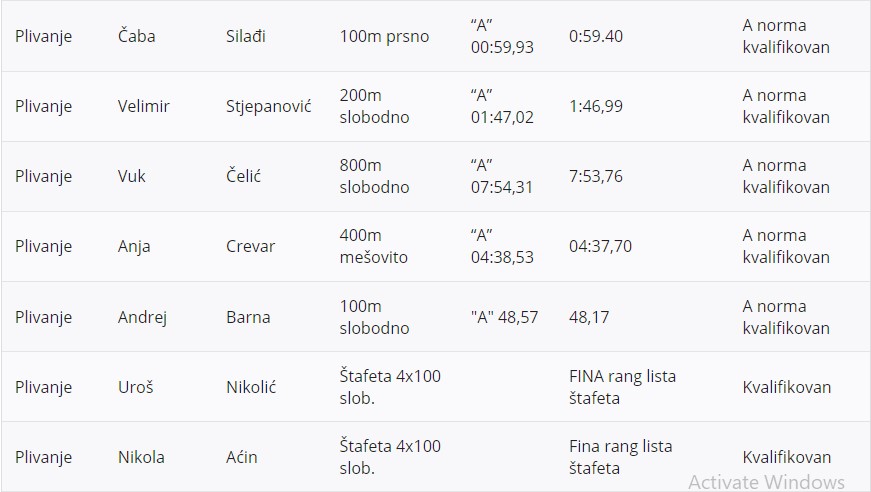Click the 100m prsno discipline cell
This screenshot has width=871, height=492.
(x=384, y=36)
